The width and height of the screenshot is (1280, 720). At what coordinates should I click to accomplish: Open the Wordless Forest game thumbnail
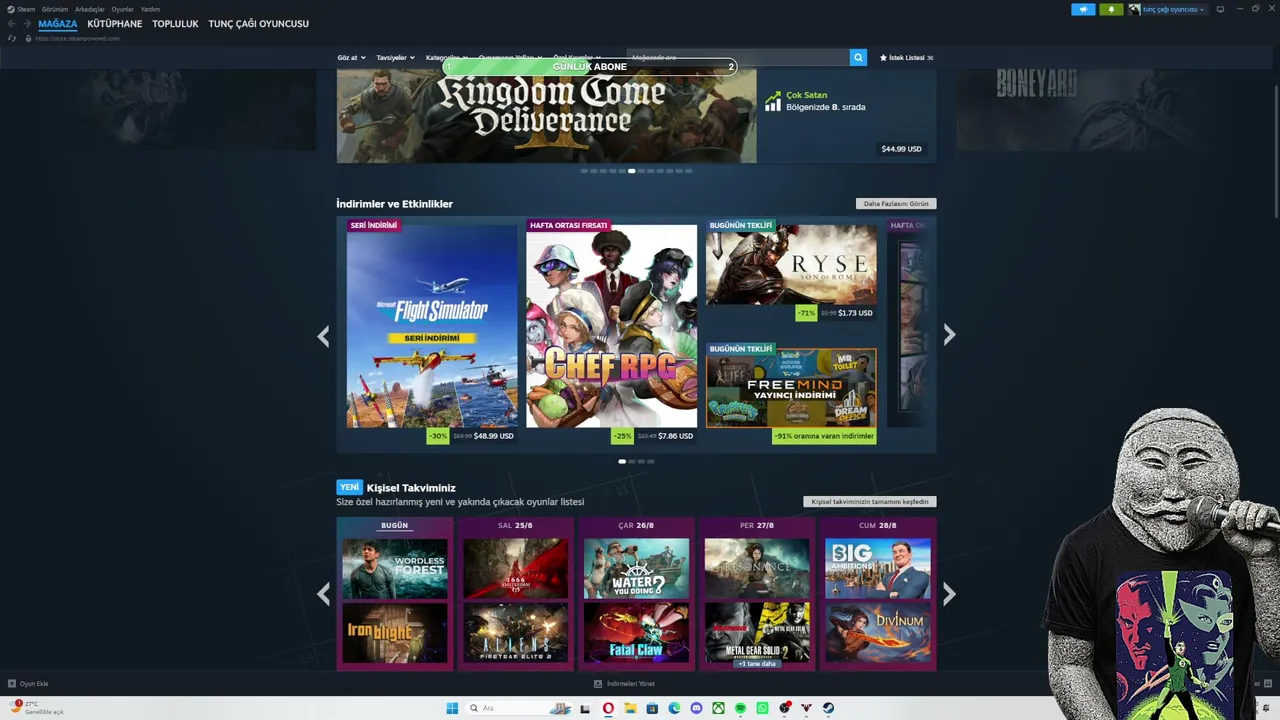pyautogui.click(x=395, y=568)
